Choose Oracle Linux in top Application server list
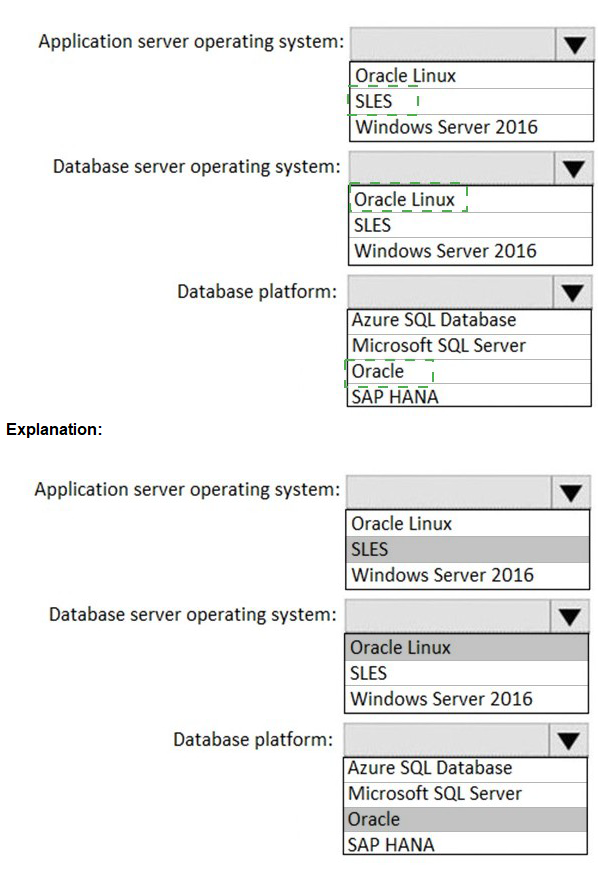Image resolution: width=606 pixels, height=871 pixels. point(405,76)
